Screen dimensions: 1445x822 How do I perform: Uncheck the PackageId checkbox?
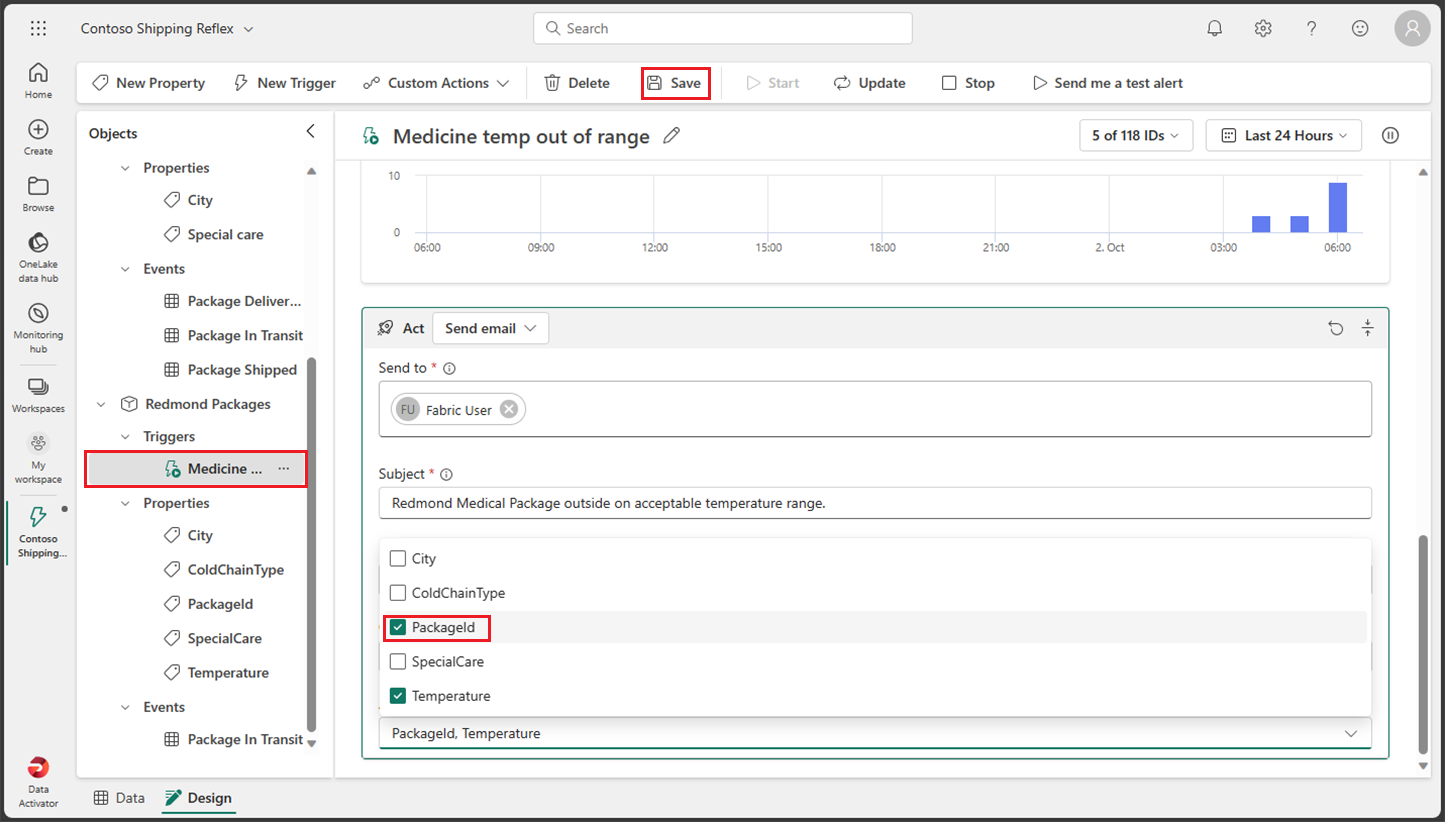pyautogui.click(x=398, y=627)
